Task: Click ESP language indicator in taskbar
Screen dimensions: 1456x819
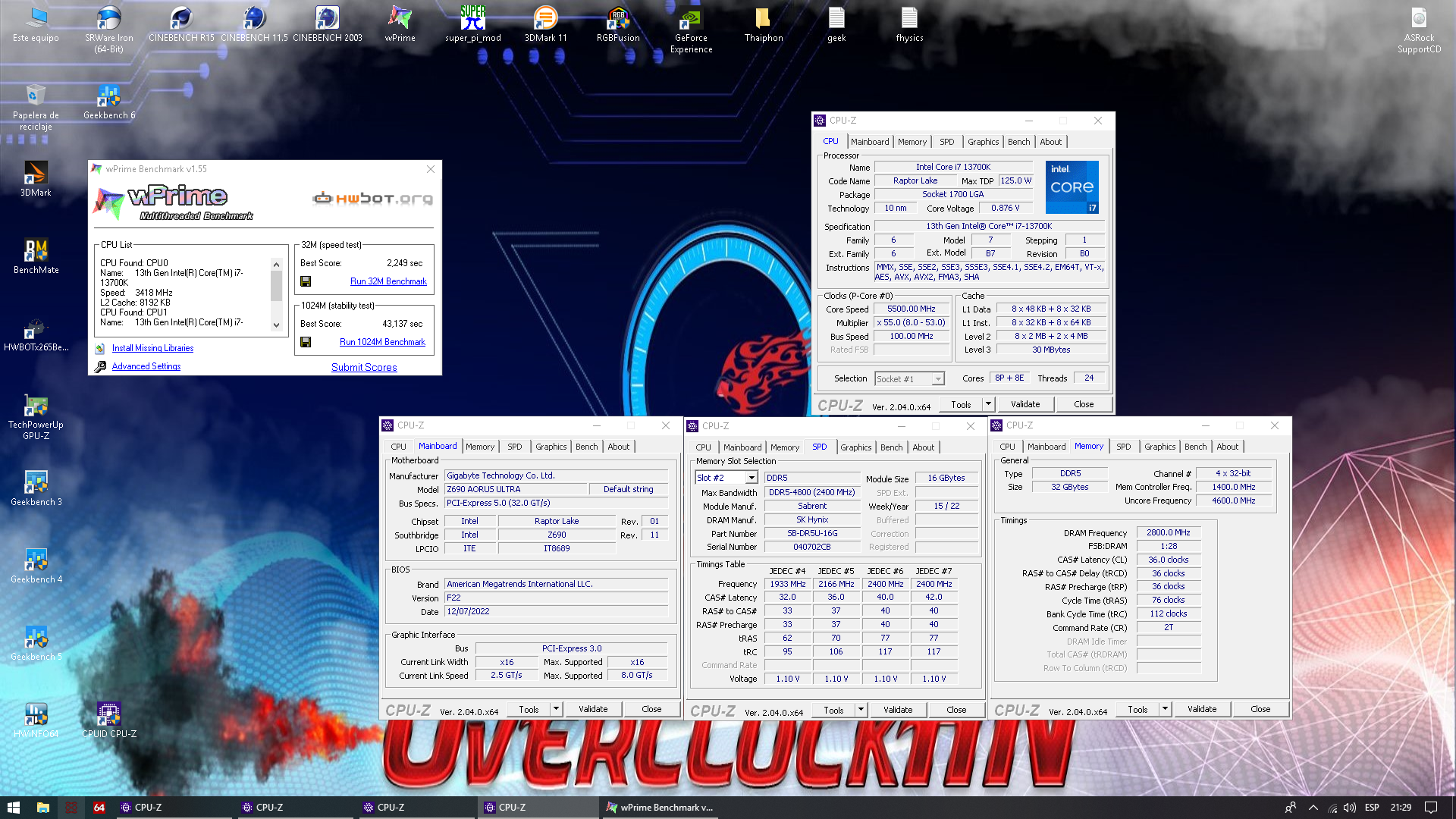Action: tap(1371, 808)
